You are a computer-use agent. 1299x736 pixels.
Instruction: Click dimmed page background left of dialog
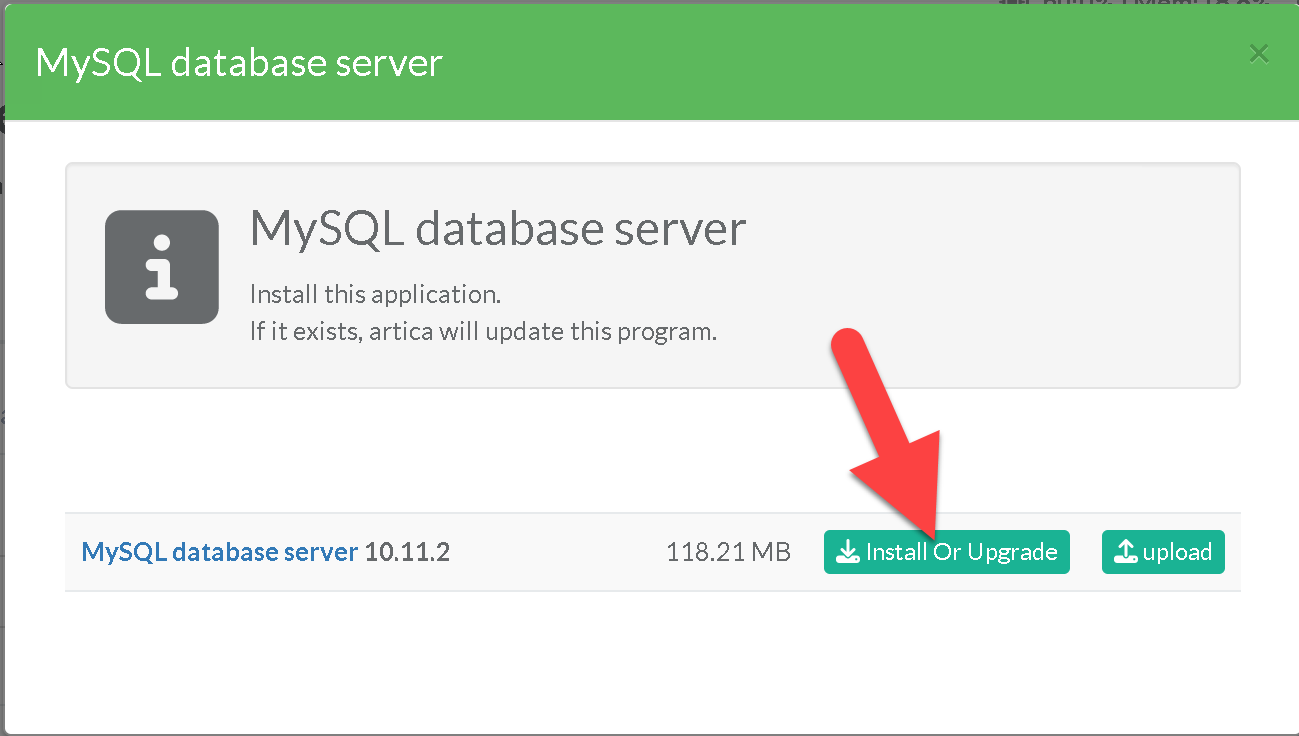(x=2, y=400)
